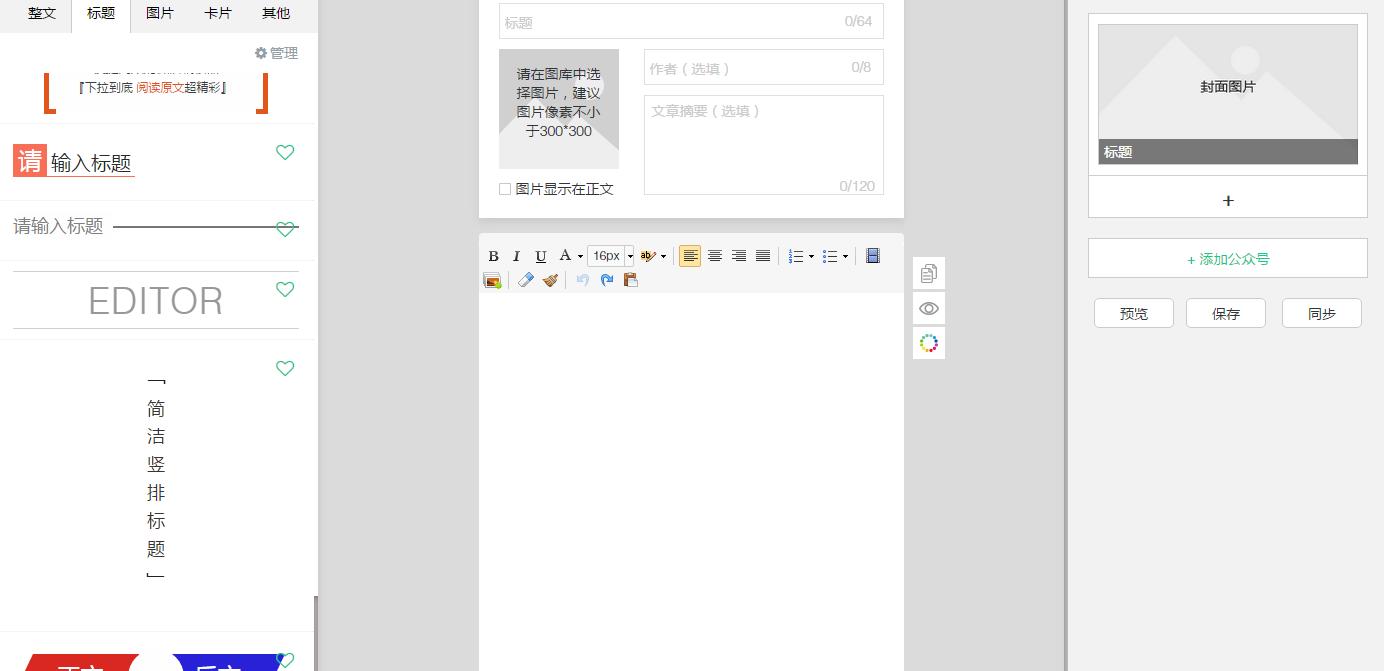Open the font color dropdown arrow
This screenshot has width=1384, height=671.
click(x=580, y=256)
